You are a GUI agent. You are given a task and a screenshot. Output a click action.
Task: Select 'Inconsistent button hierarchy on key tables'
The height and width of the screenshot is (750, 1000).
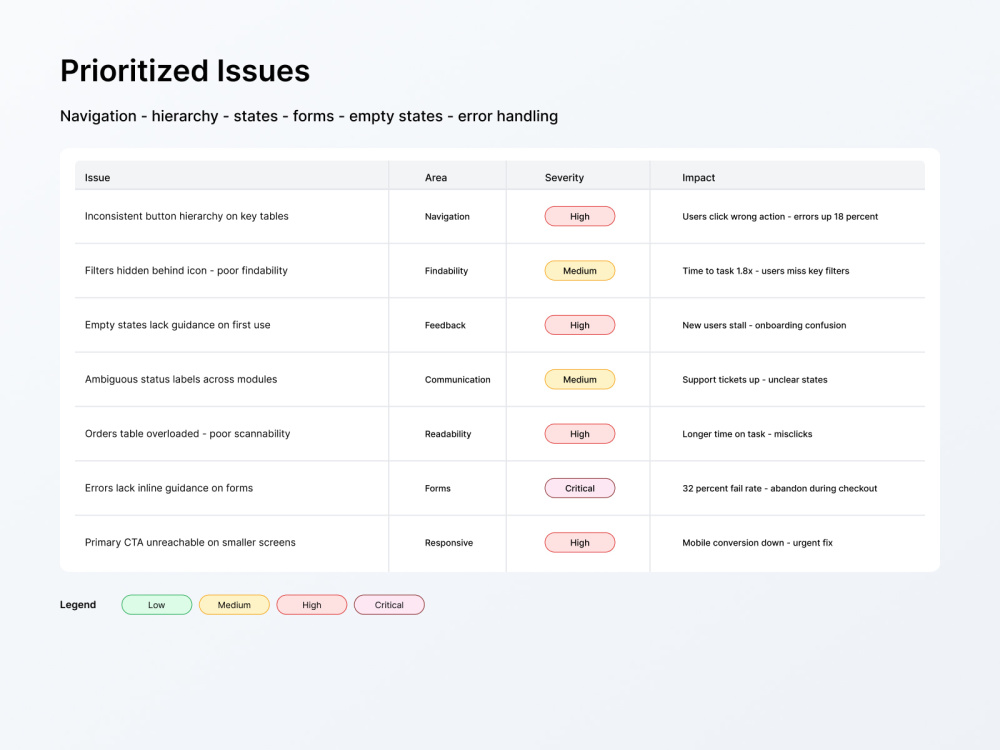pyautogui.click(x=186, y=216)
